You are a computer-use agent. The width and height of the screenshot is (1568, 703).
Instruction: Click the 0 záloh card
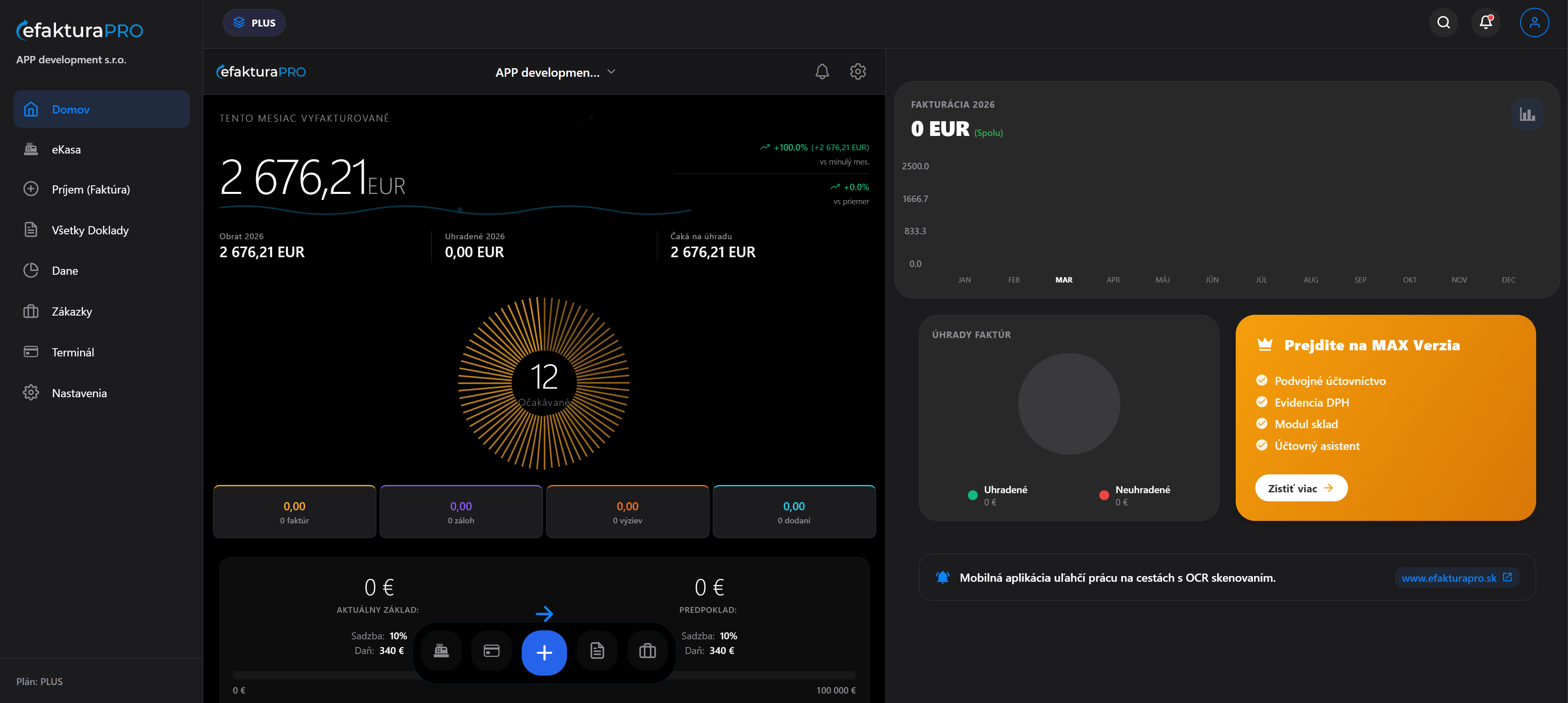click(x=461, y=512)
